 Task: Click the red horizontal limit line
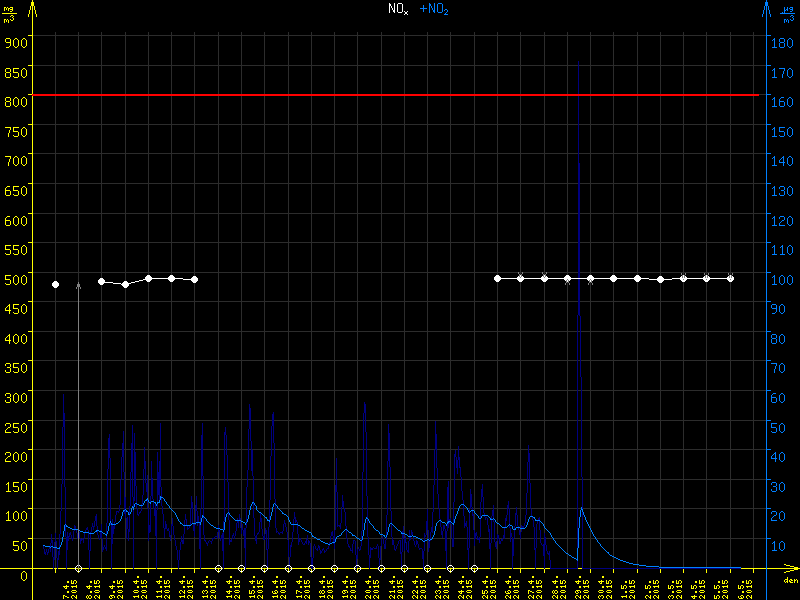pyautogui.click(x=400, y=95)
